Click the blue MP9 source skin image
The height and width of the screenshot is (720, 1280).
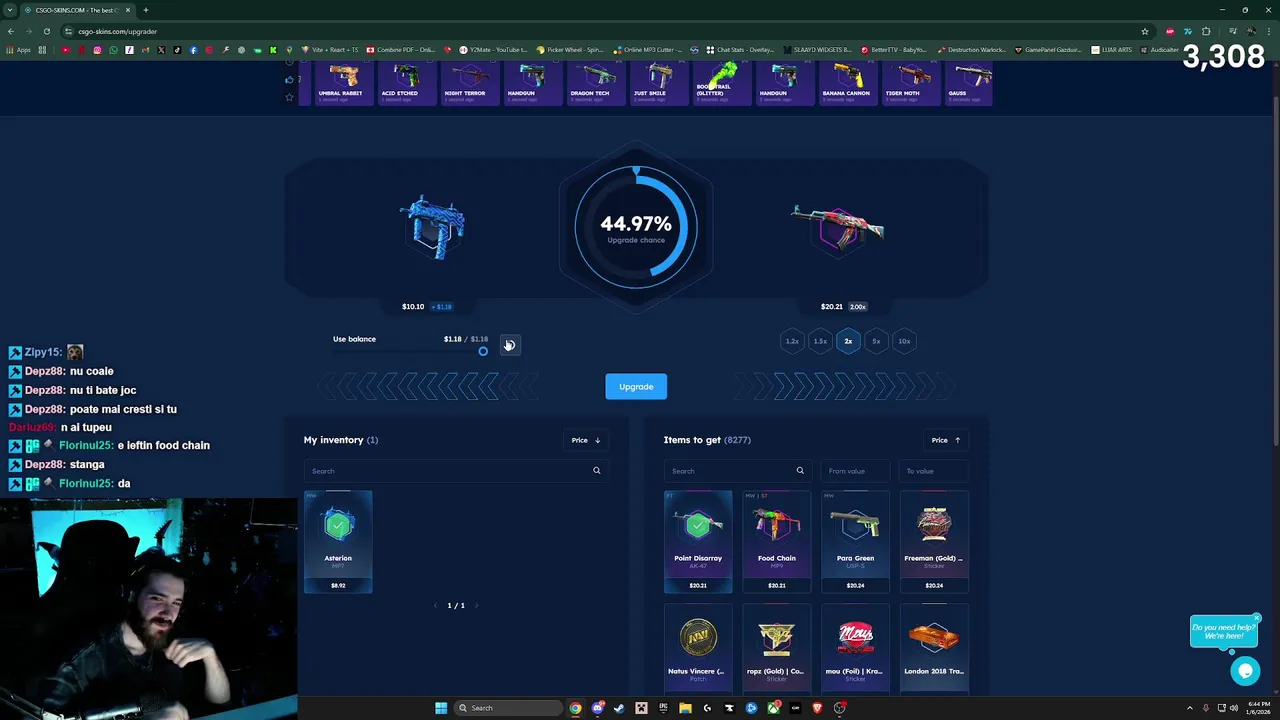432,227
